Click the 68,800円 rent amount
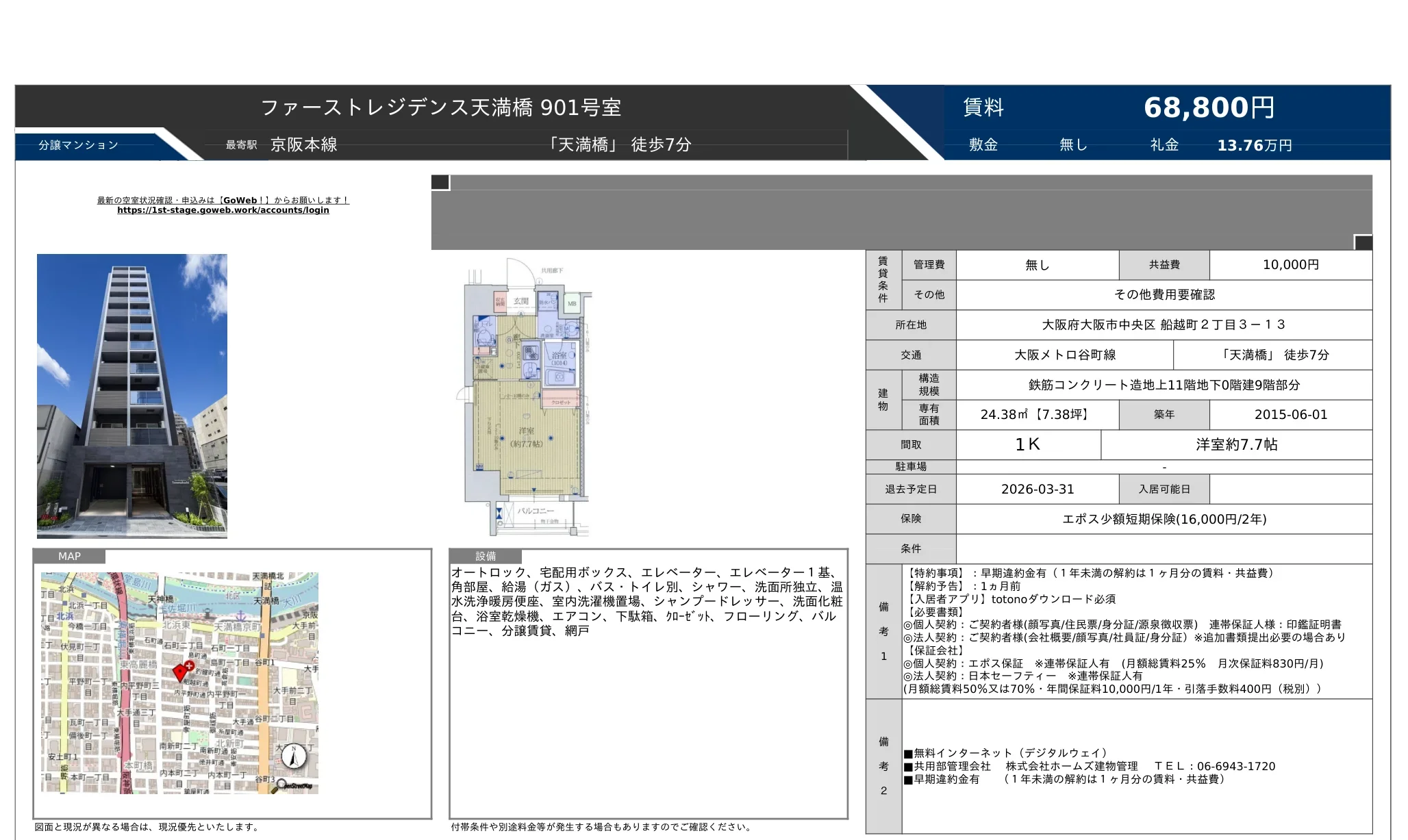The image size is (1408, 840). 1209,107
